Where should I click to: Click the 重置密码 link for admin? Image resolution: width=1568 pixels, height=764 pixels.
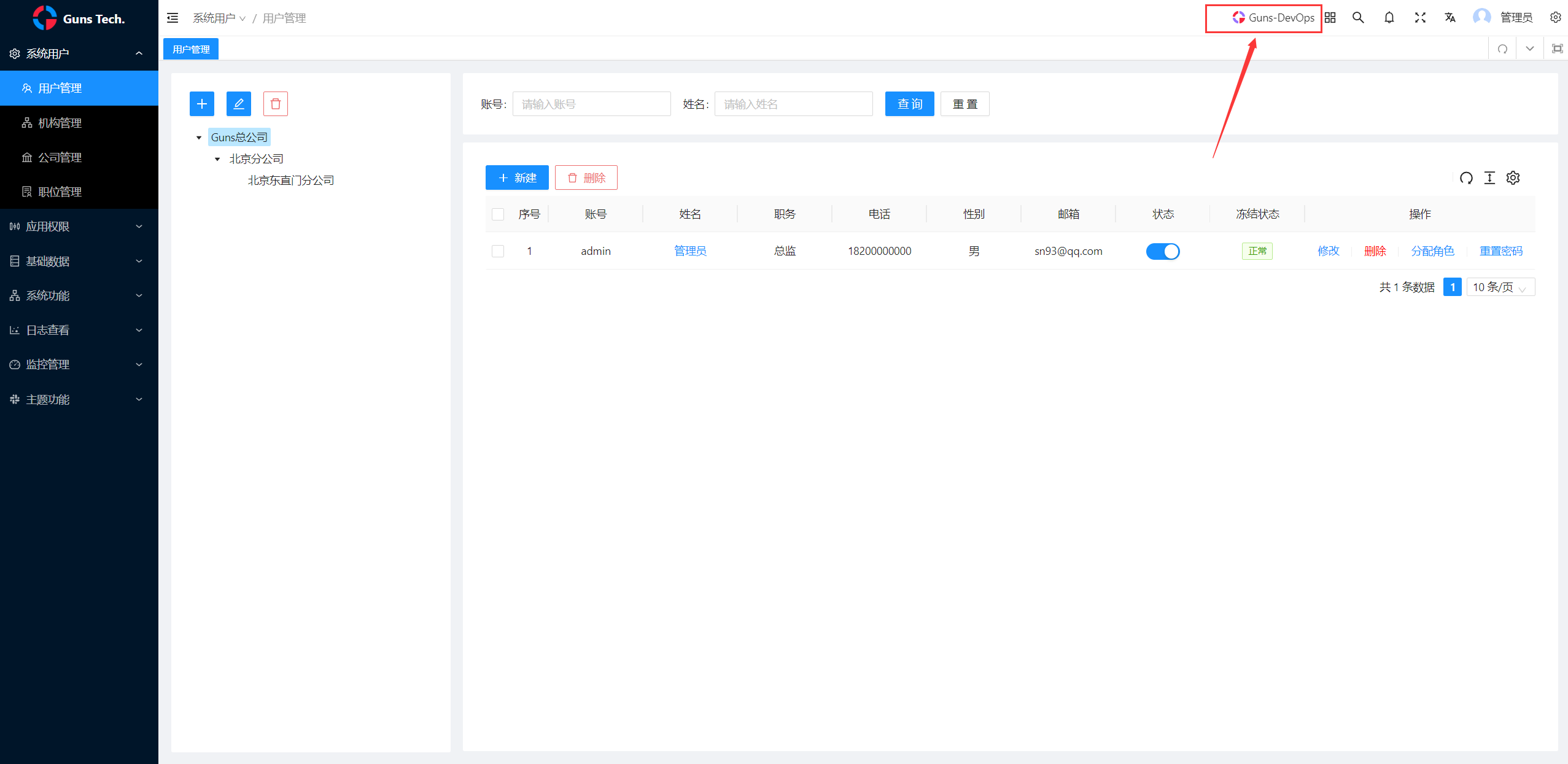tap(1500, 251)
